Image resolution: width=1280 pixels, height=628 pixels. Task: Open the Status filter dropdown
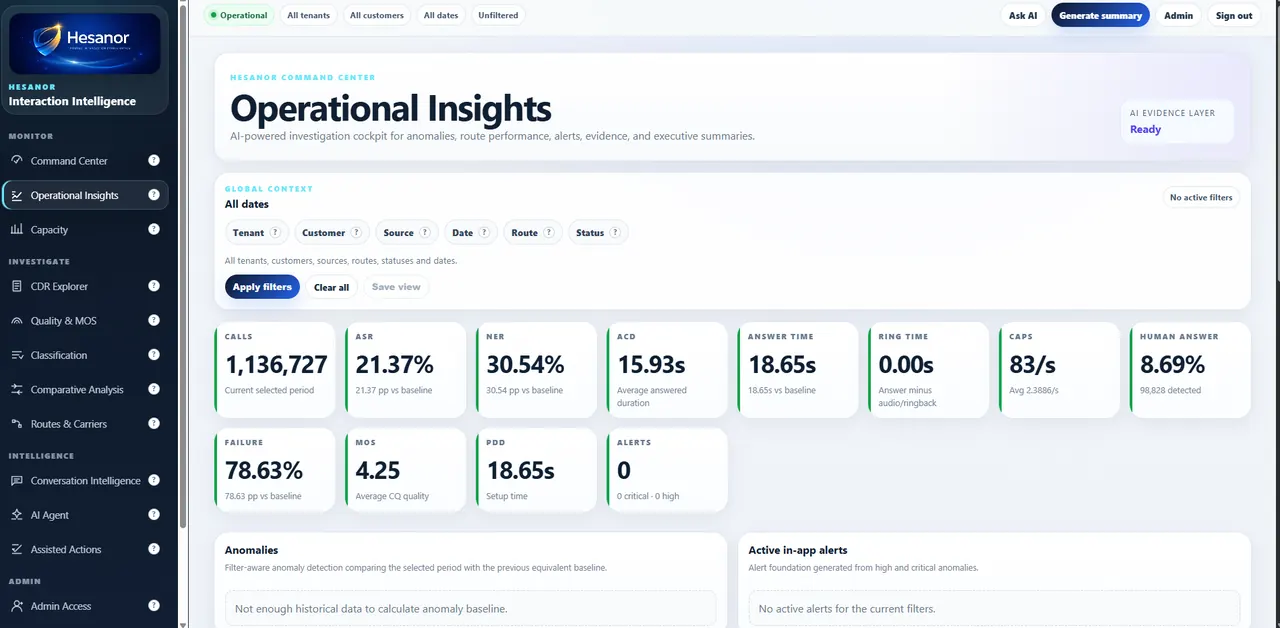[598, 233]
